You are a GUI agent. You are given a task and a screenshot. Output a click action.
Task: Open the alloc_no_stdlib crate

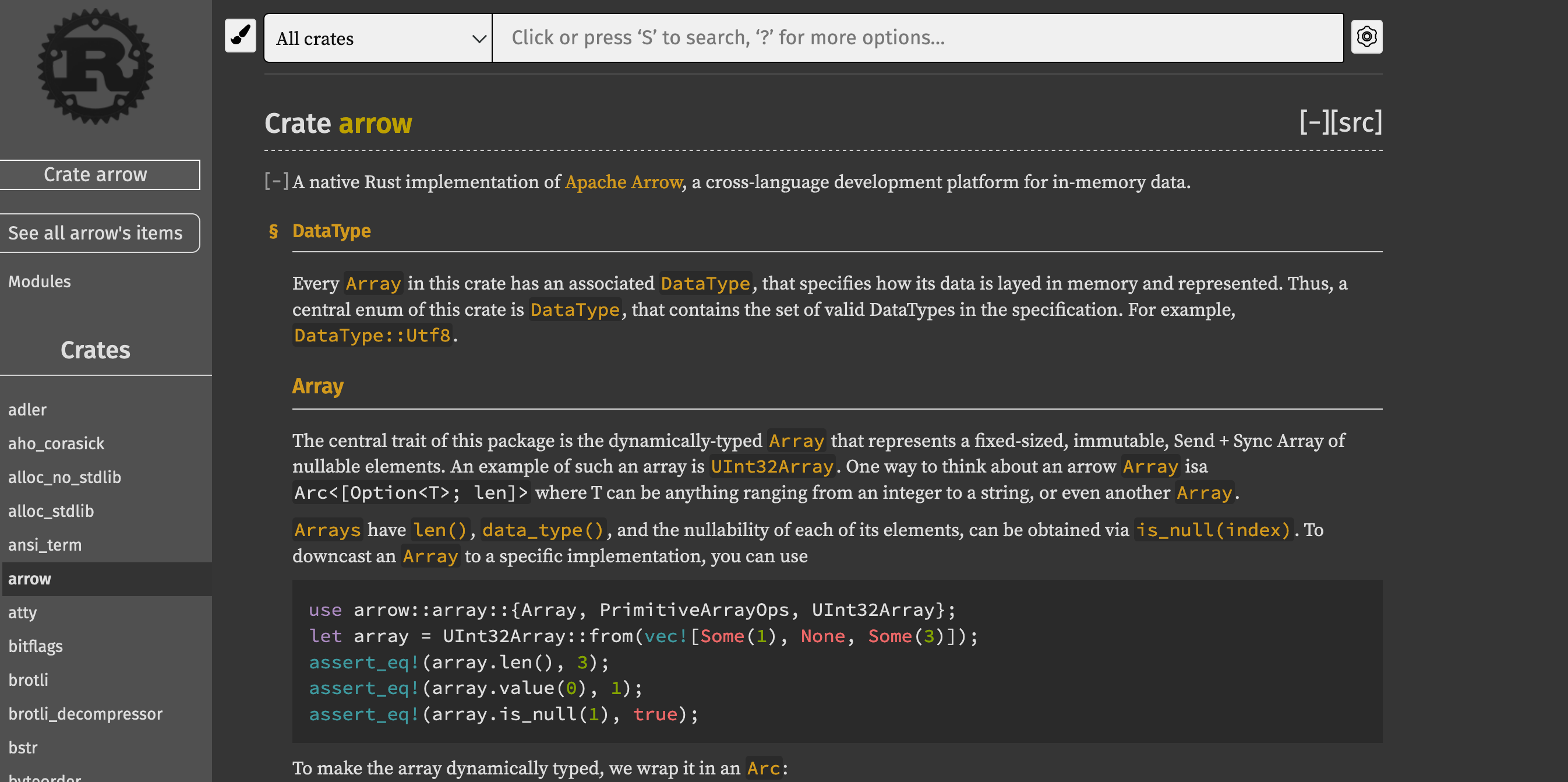(106, 477)
